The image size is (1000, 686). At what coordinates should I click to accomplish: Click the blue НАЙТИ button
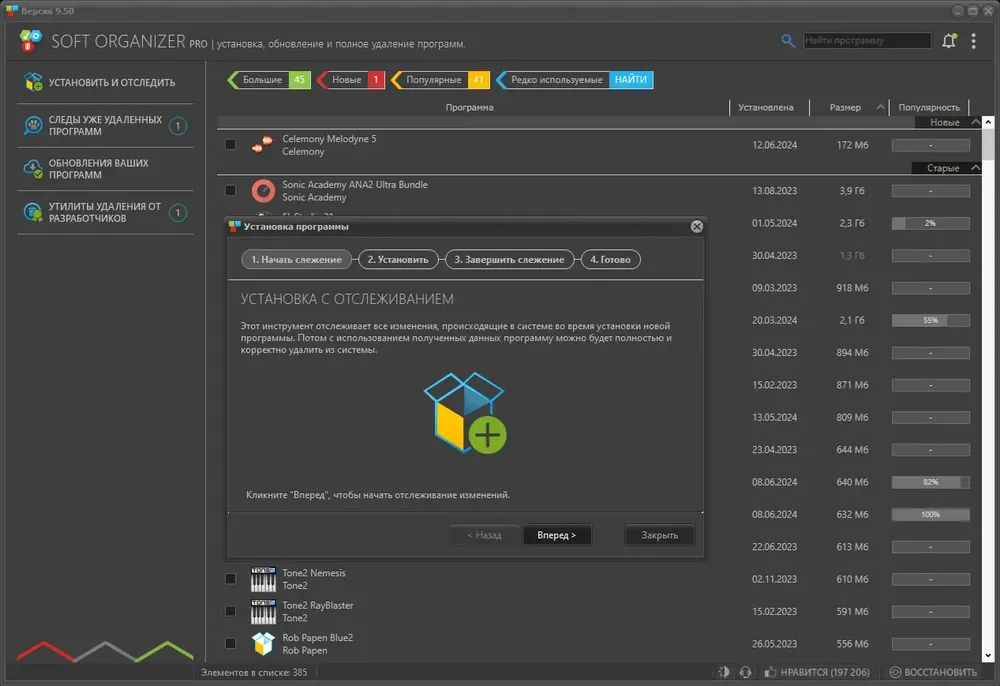coord(631,80)
